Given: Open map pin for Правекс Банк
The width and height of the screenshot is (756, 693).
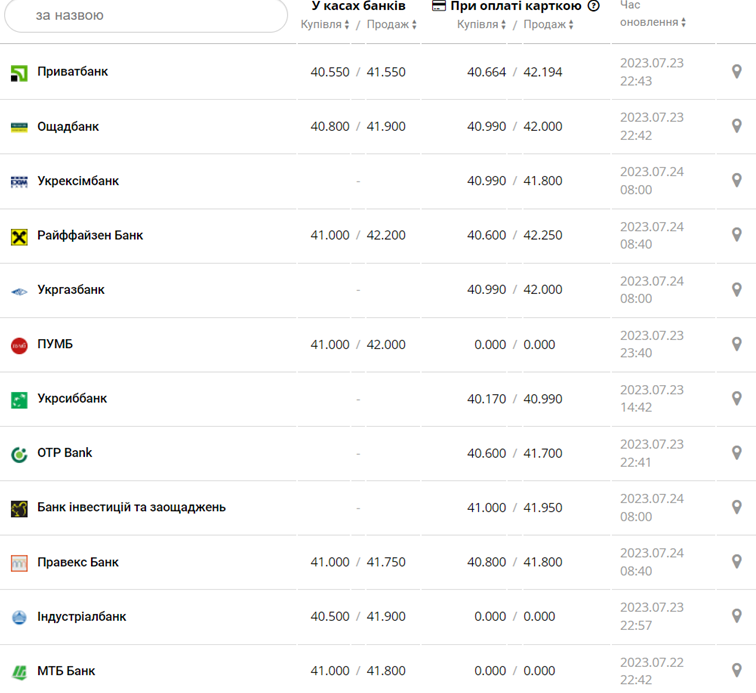Looking at the screenshot, I should click(737, 562).
